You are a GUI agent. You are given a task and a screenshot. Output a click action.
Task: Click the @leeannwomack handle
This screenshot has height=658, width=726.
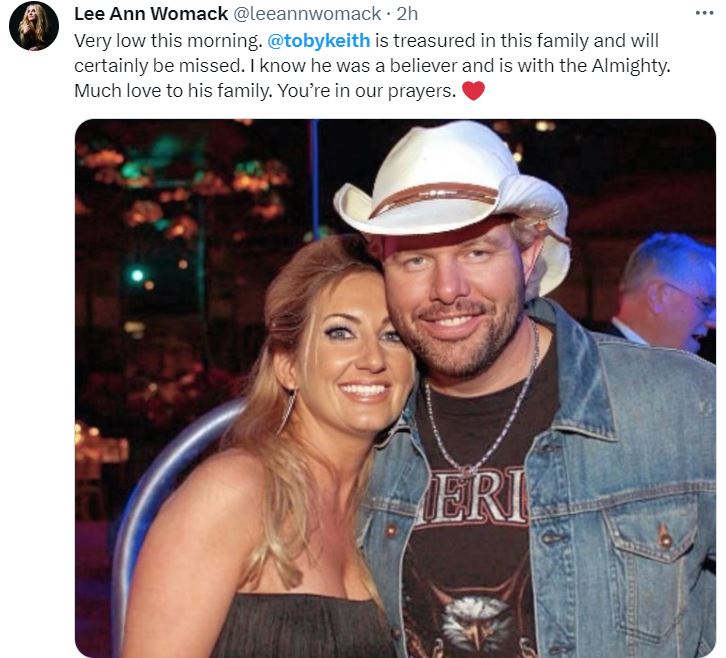(307, 14)
